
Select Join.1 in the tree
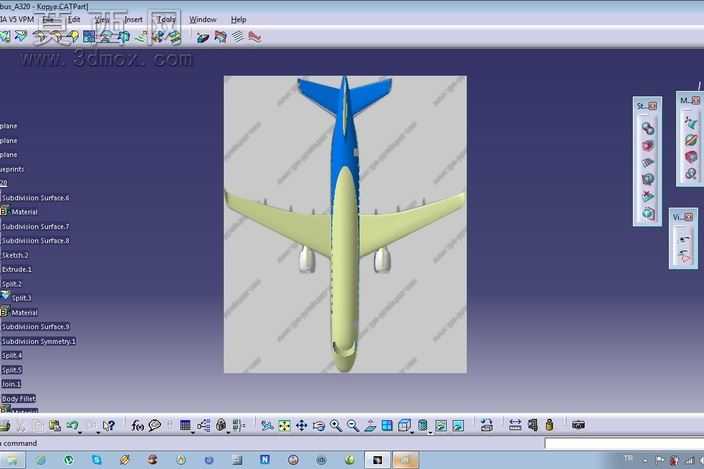[x=11, y=384]
